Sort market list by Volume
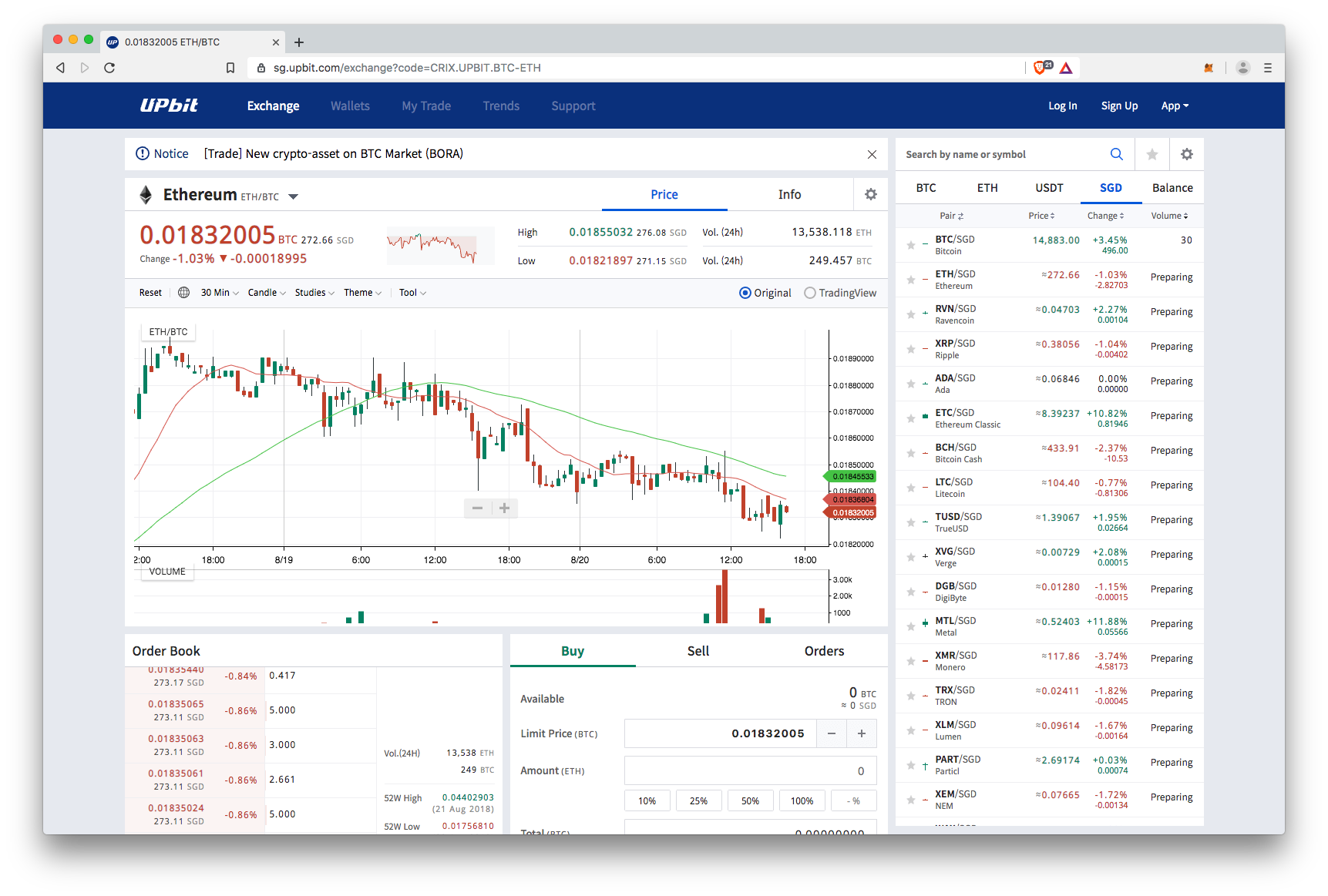This screenshot has width=1328, height=896. (1169, 216)
